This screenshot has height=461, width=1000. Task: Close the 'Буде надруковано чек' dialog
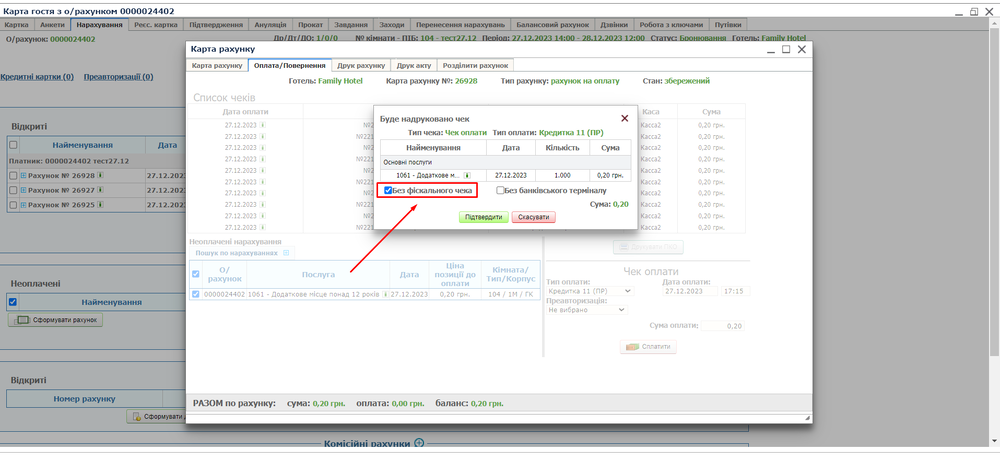625,118
